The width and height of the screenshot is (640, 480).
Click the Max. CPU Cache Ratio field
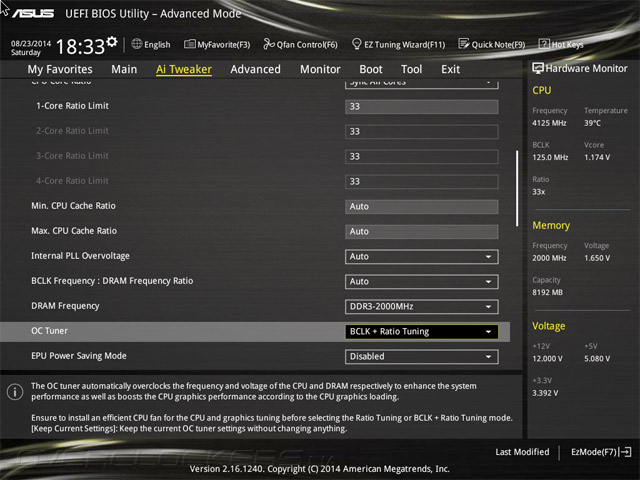[x=422, y=231]
